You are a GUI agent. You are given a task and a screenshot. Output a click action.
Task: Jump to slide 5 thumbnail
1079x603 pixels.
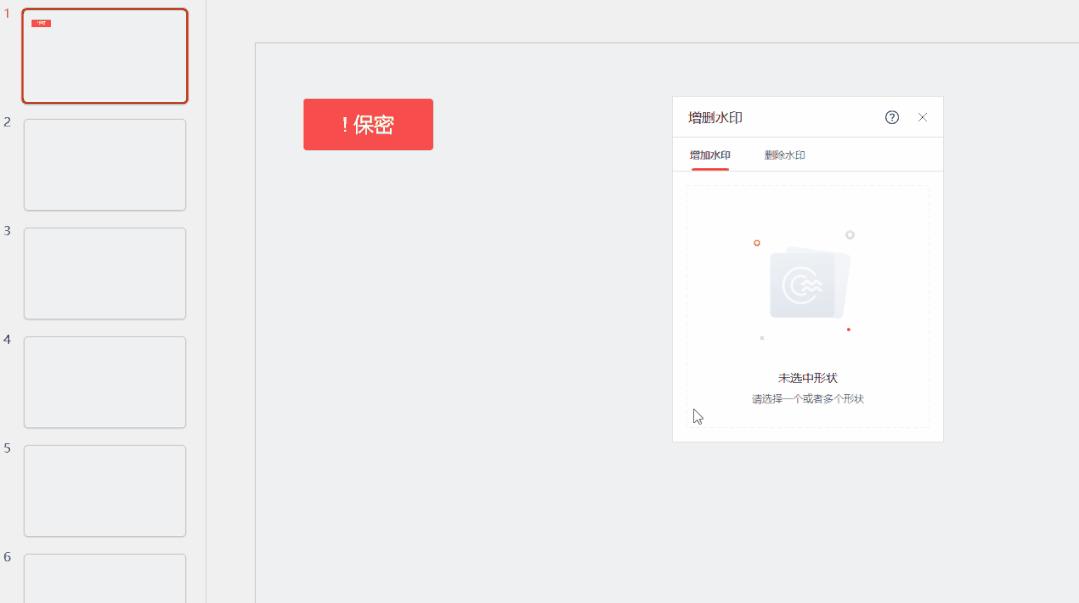[x=105, y=490]
